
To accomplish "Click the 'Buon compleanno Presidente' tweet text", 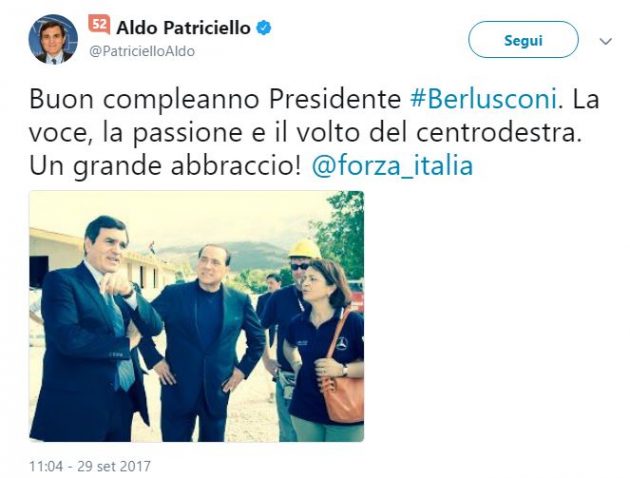I will click(x=215, y=99).
